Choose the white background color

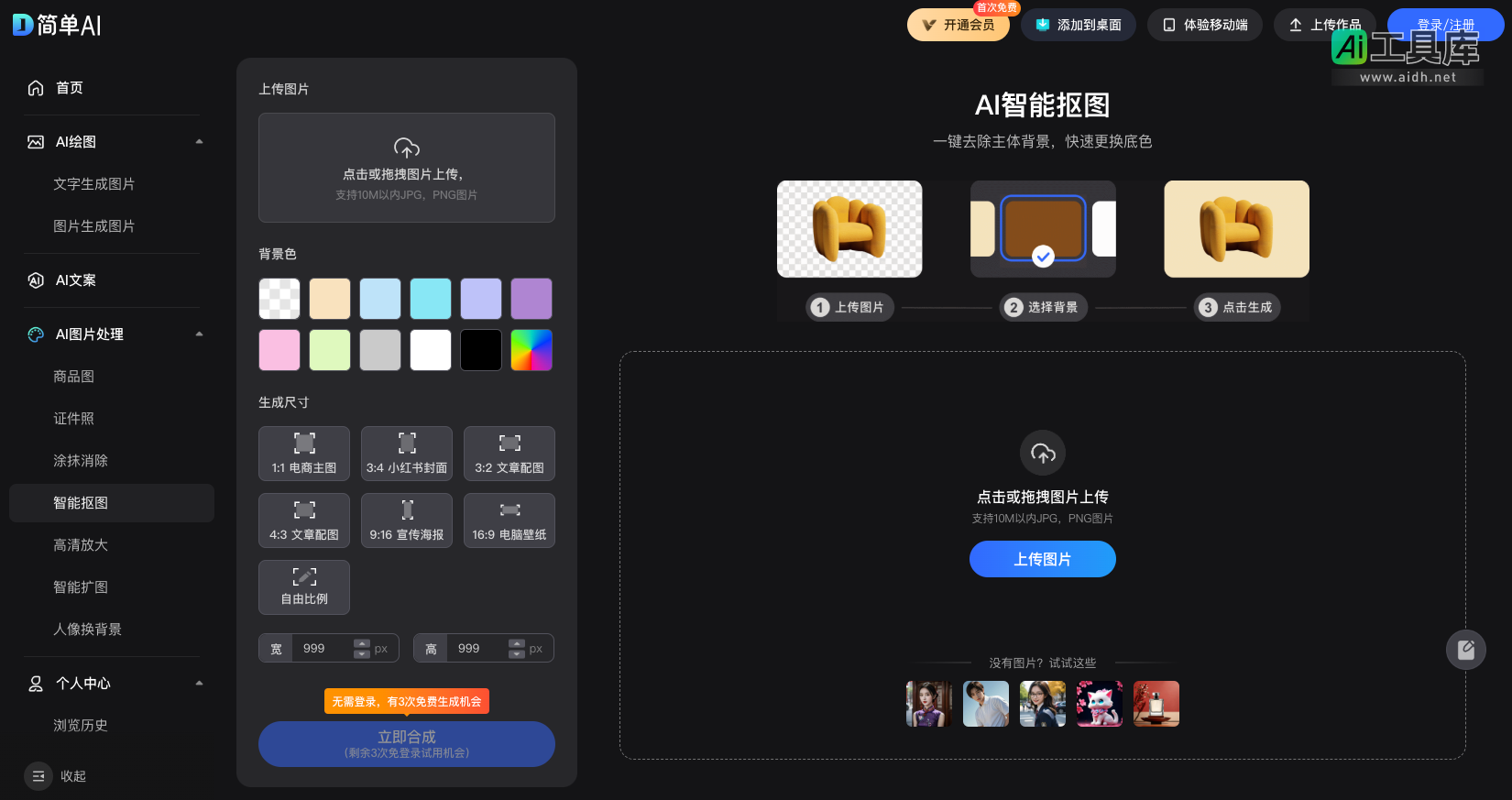pos(431,350)
